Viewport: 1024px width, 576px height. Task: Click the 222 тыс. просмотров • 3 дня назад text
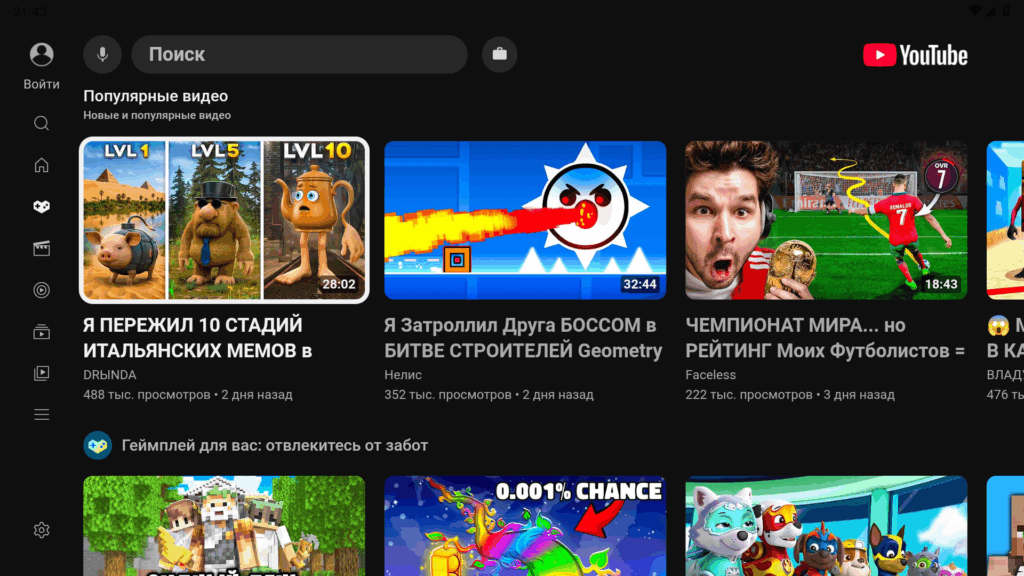point(790,394)
